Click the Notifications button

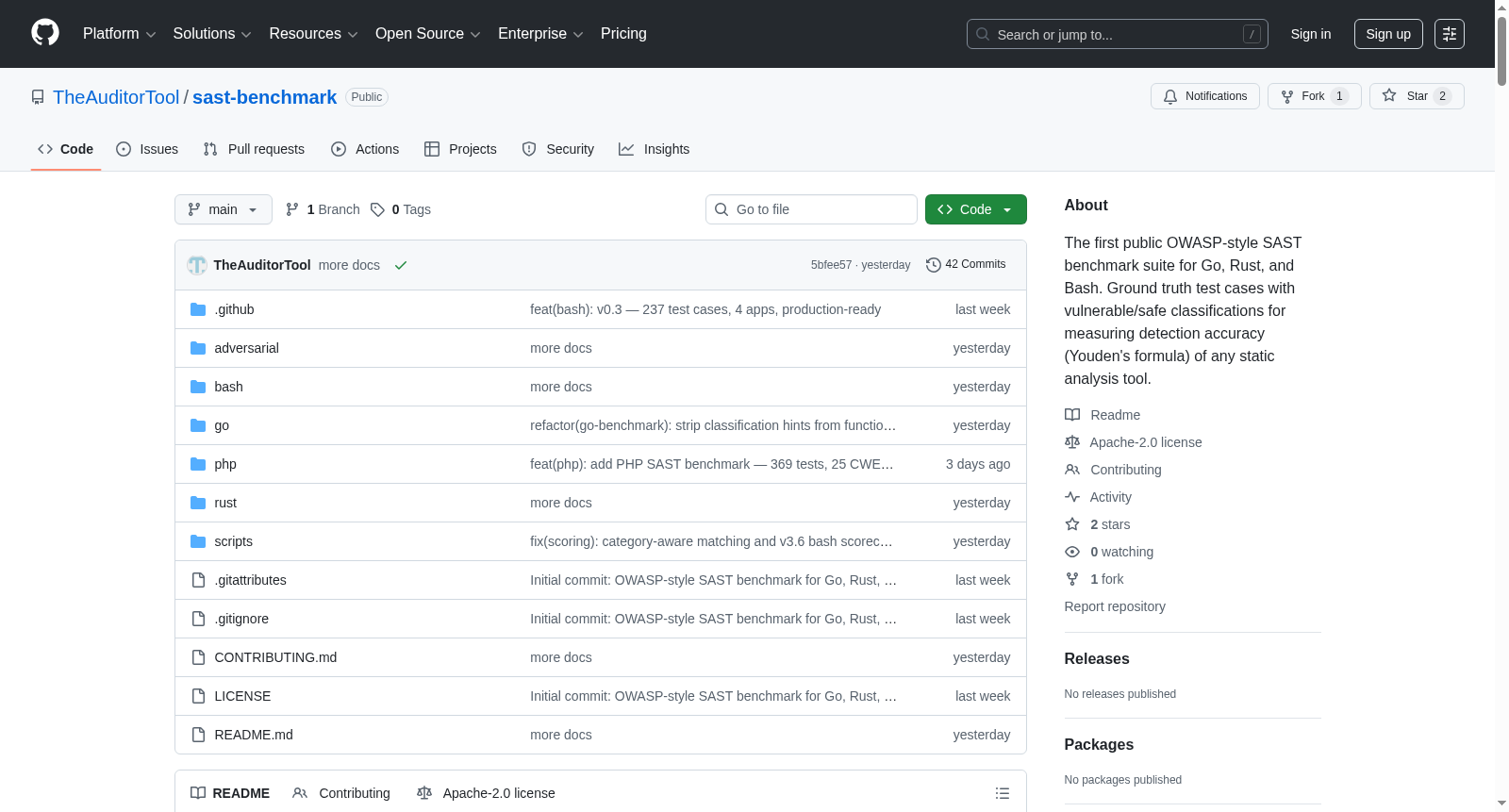click(1205, 96)
